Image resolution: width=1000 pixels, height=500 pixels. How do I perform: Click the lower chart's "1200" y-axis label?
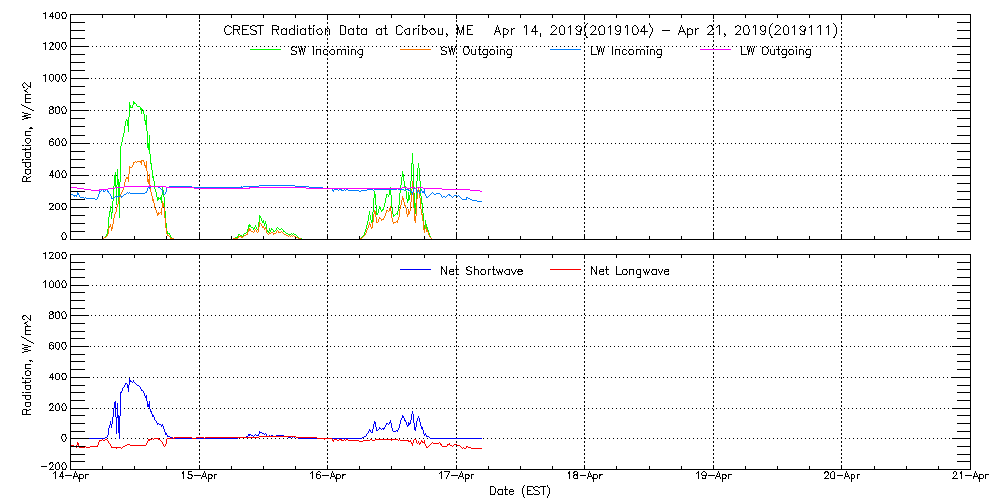[53, 255]
